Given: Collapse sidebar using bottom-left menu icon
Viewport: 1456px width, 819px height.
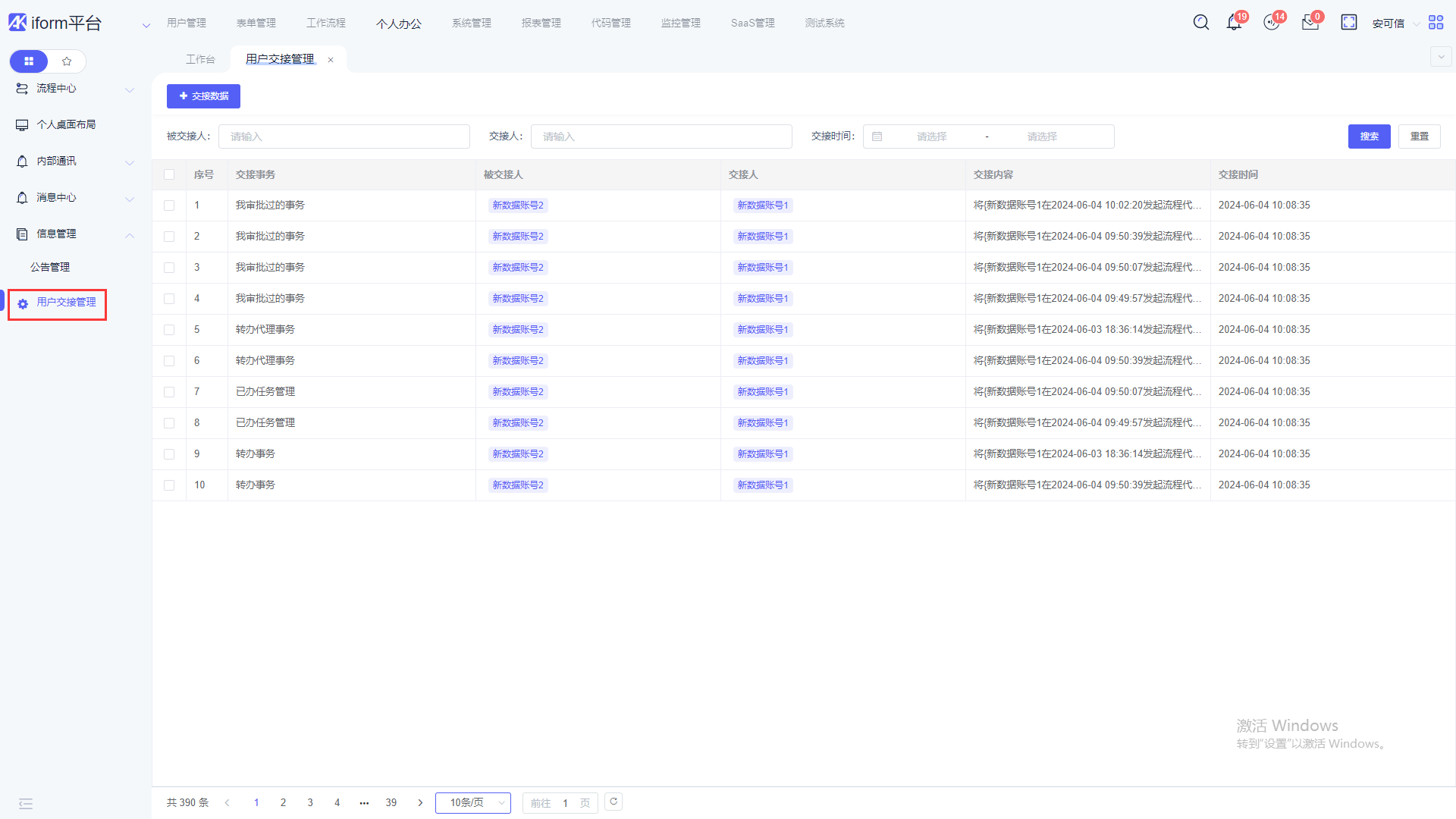Looking at the screenshot, I should tap(26, 804).
